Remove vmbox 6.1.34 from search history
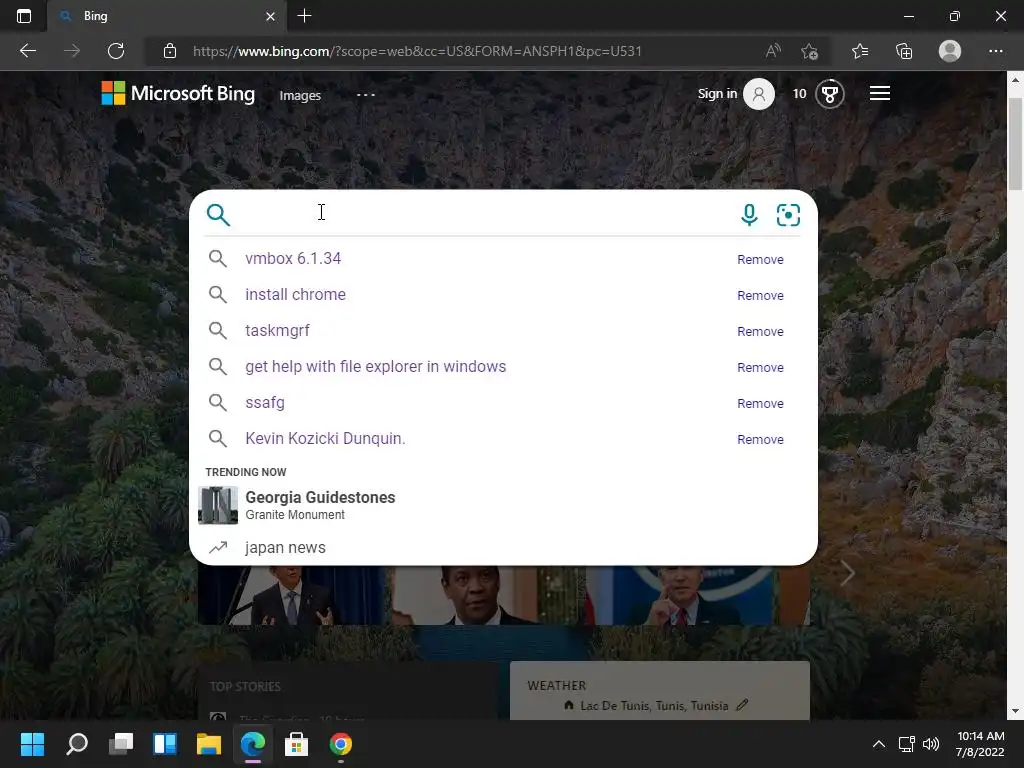The image size is (1024, 768). pyautogui.click(x=760, y=259)
